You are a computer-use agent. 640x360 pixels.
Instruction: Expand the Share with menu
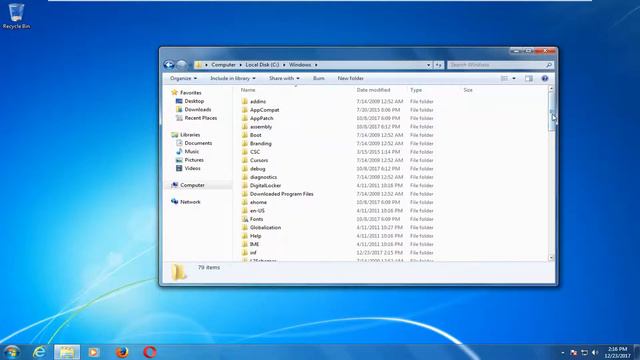pos(284,78)
